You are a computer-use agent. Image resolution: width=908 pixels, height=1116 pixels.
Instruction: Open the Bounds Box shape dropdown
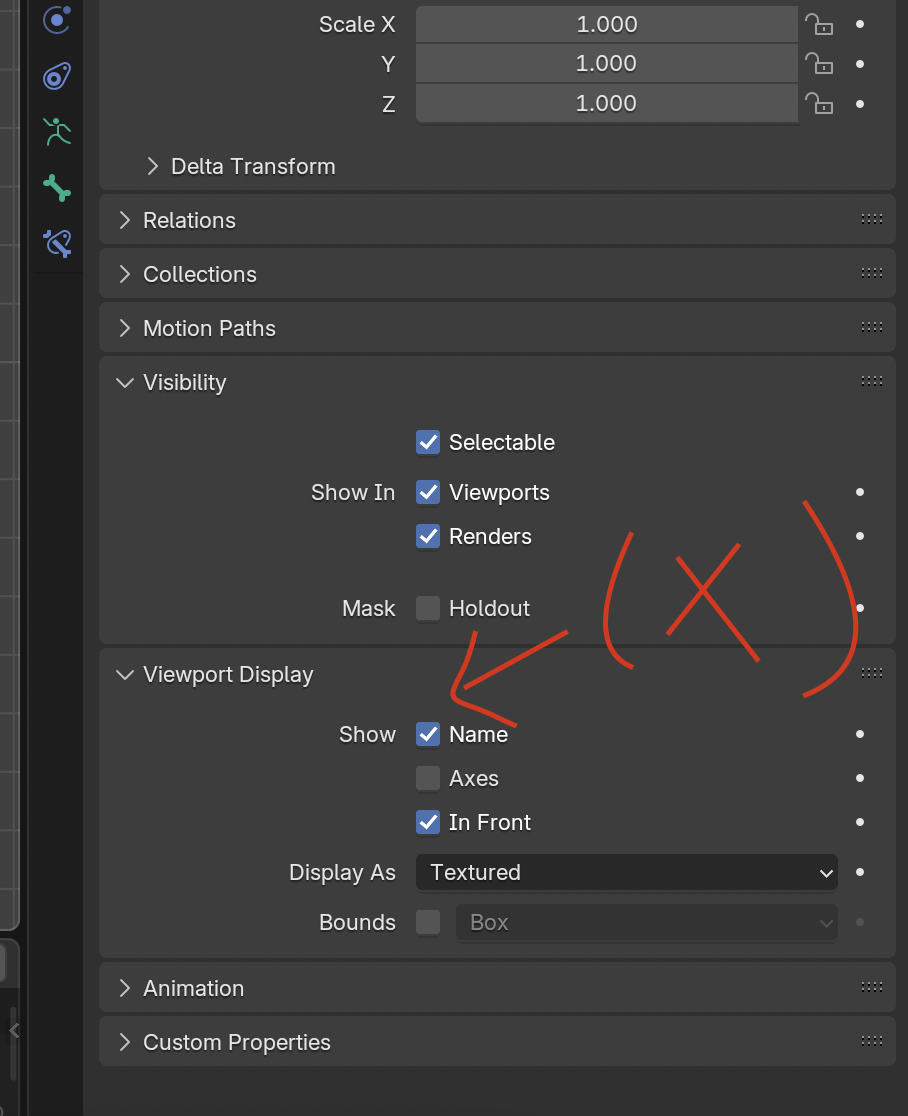coord(646,922)
